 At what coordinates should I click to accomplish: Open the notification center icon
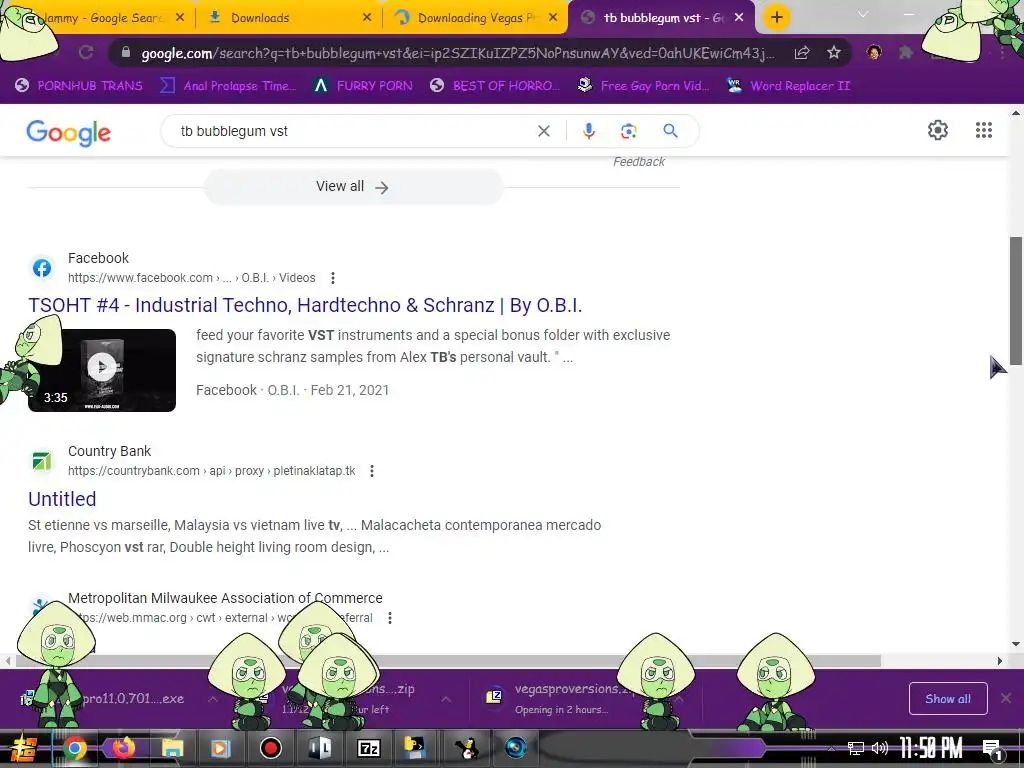[992, 749]
